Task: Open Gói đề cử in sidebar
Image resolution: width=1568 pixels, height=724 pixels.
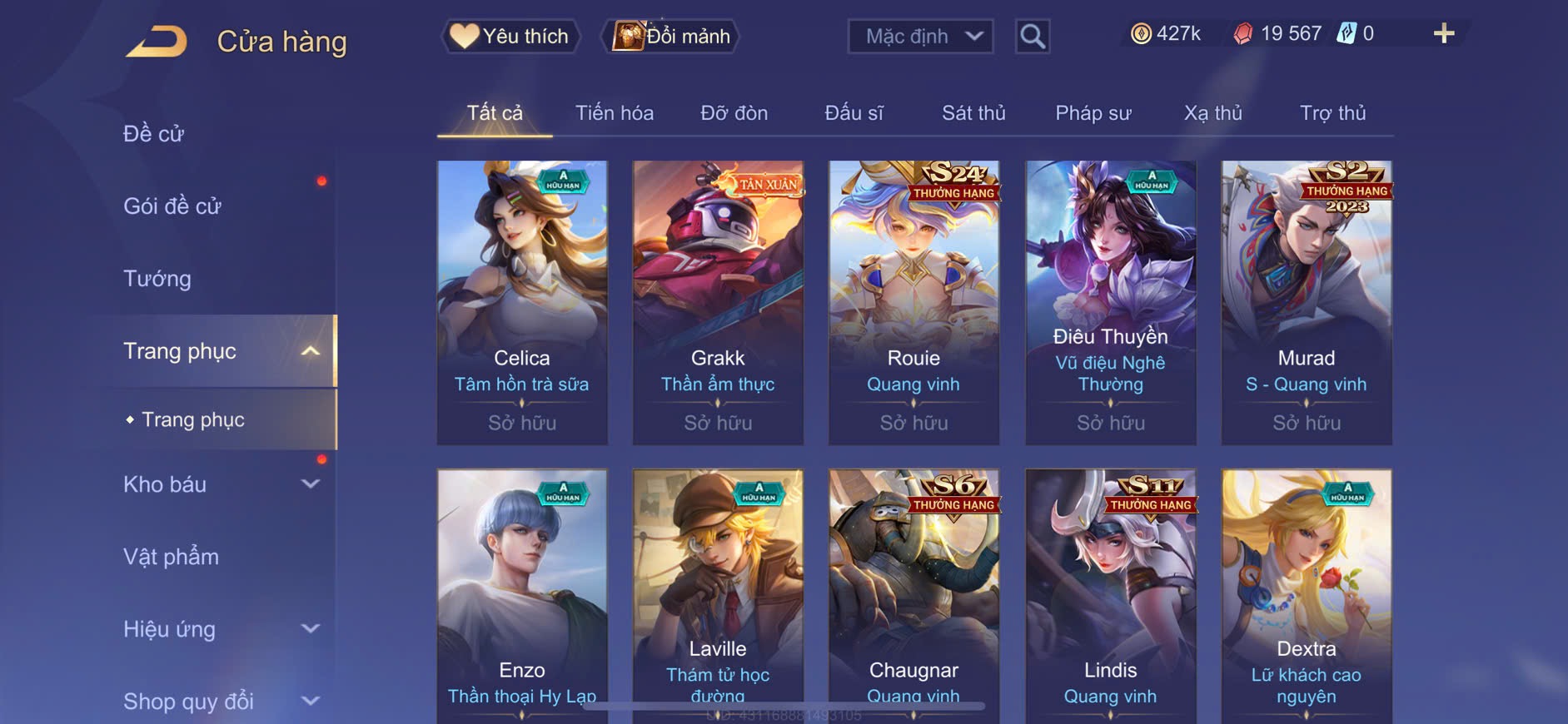Action: 172,206
